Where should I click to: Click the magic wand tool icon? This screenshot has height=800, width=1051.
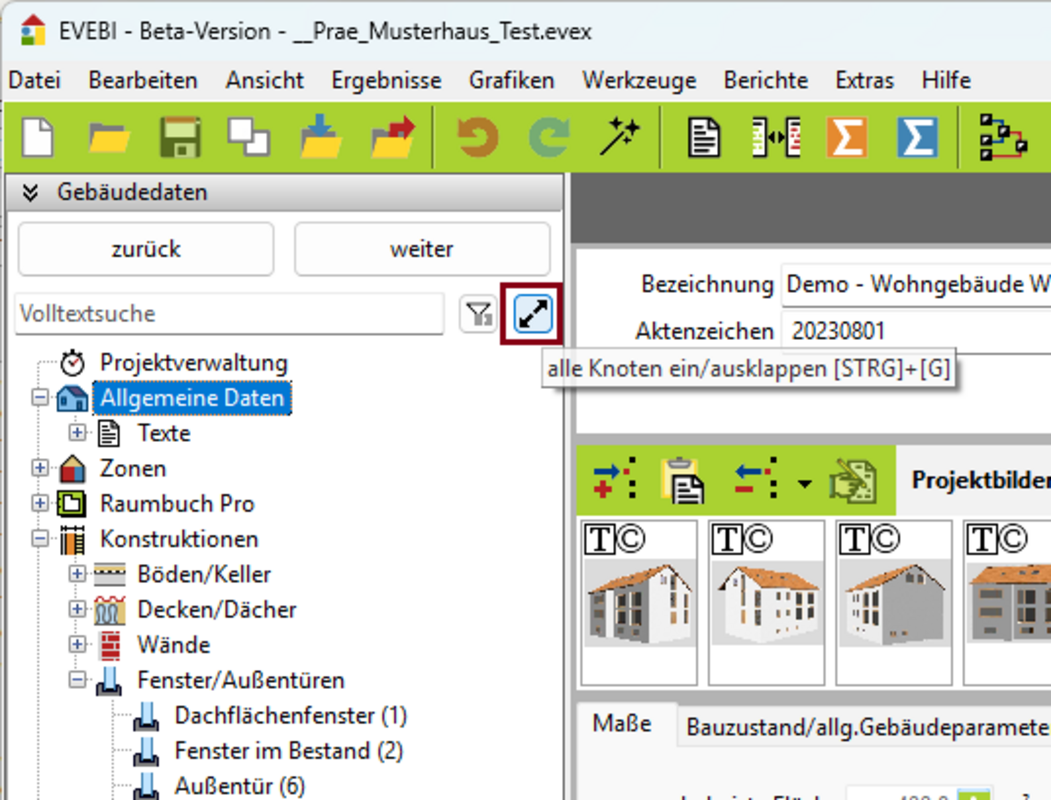[619, 137]
